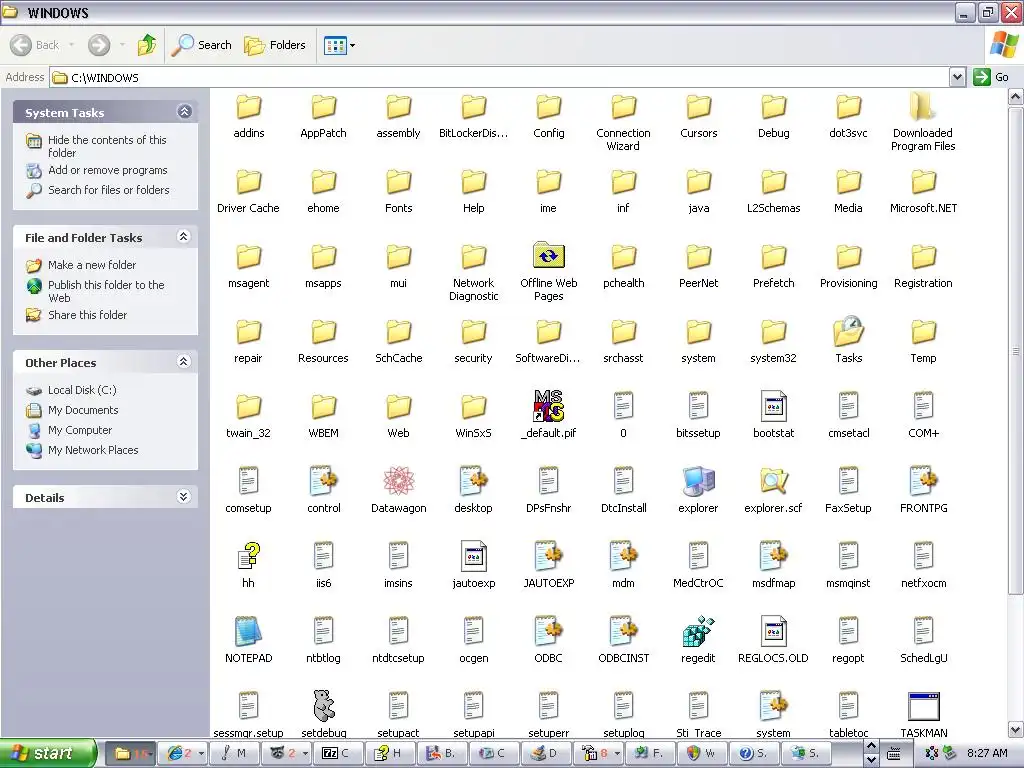Open My Computer link
This screenshot has height=768, width=1024.
[x=80, y=430]
